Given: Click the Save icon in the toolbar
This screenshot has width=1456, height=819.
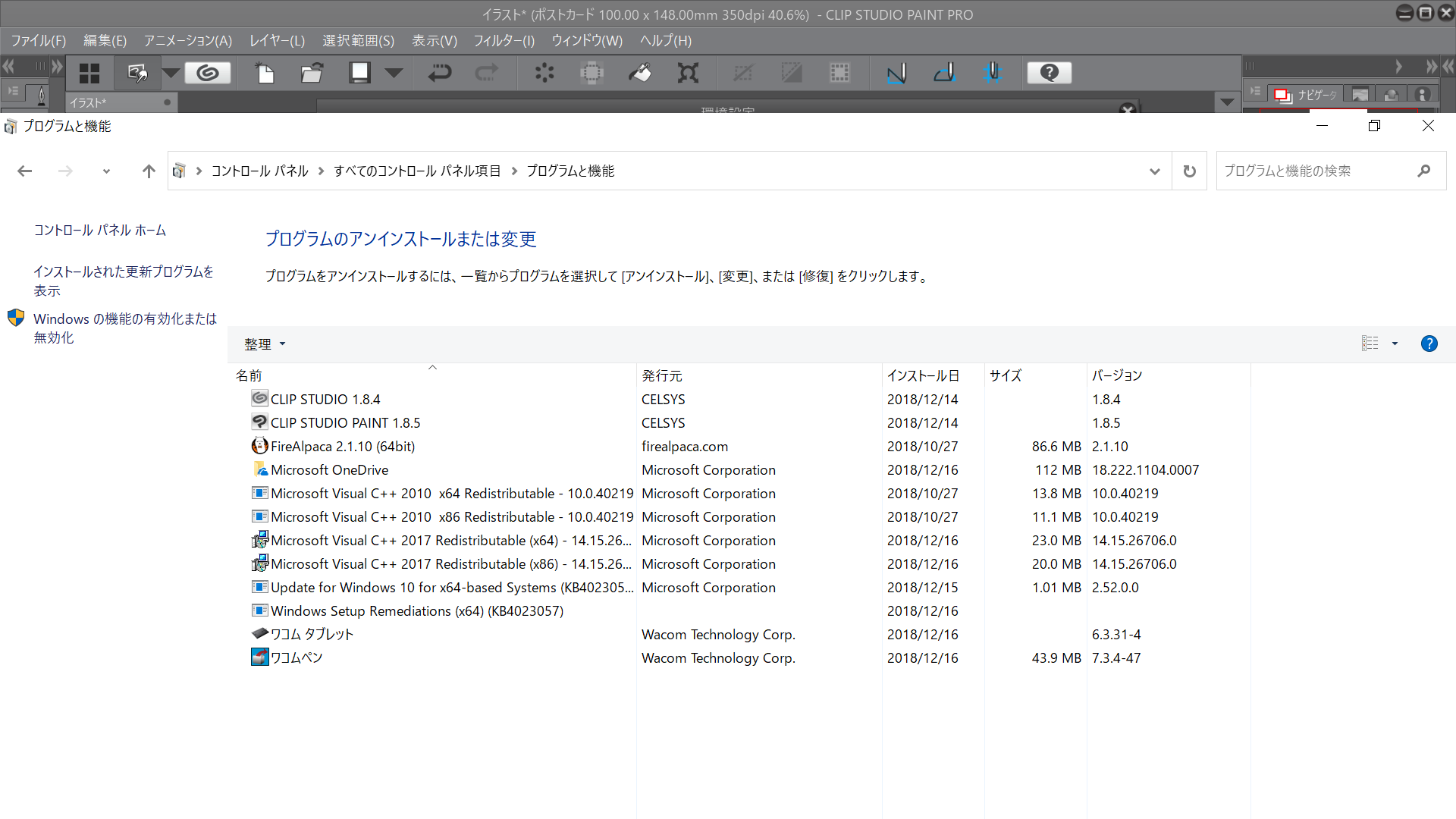Looking at the screenshot, I should (x=359, y=73).
